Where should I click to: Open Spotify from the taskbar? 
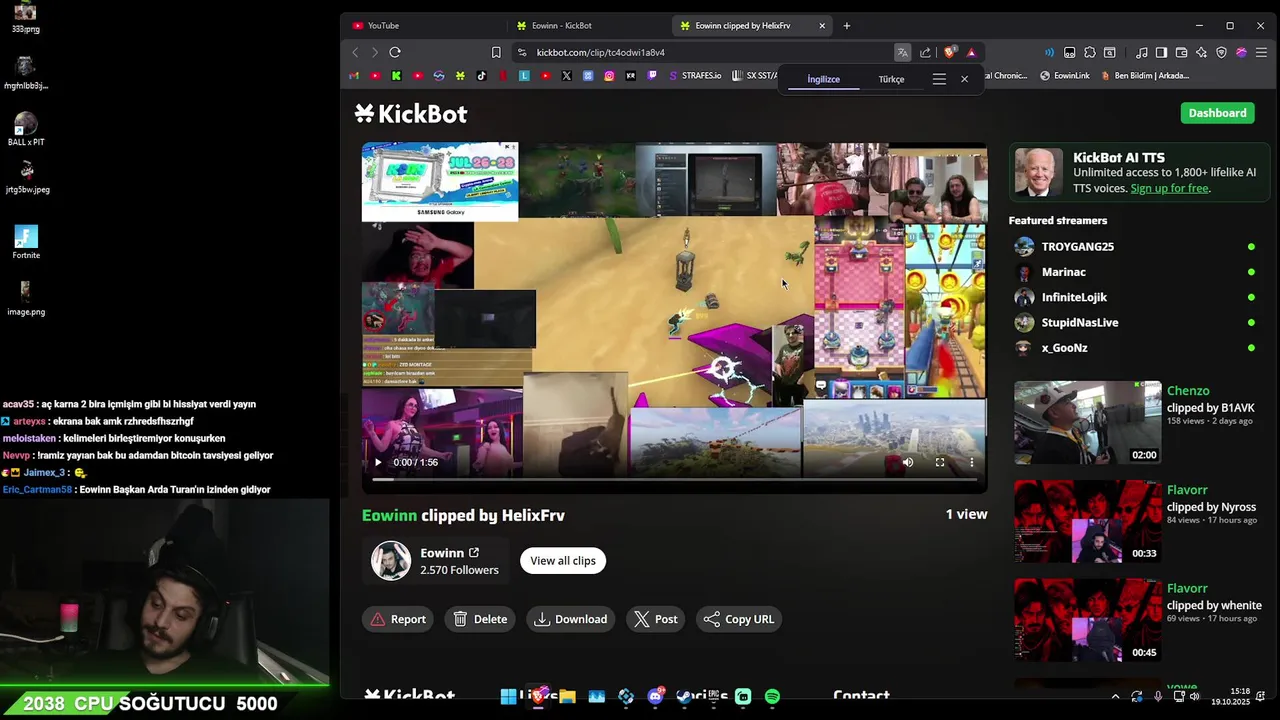772,697
